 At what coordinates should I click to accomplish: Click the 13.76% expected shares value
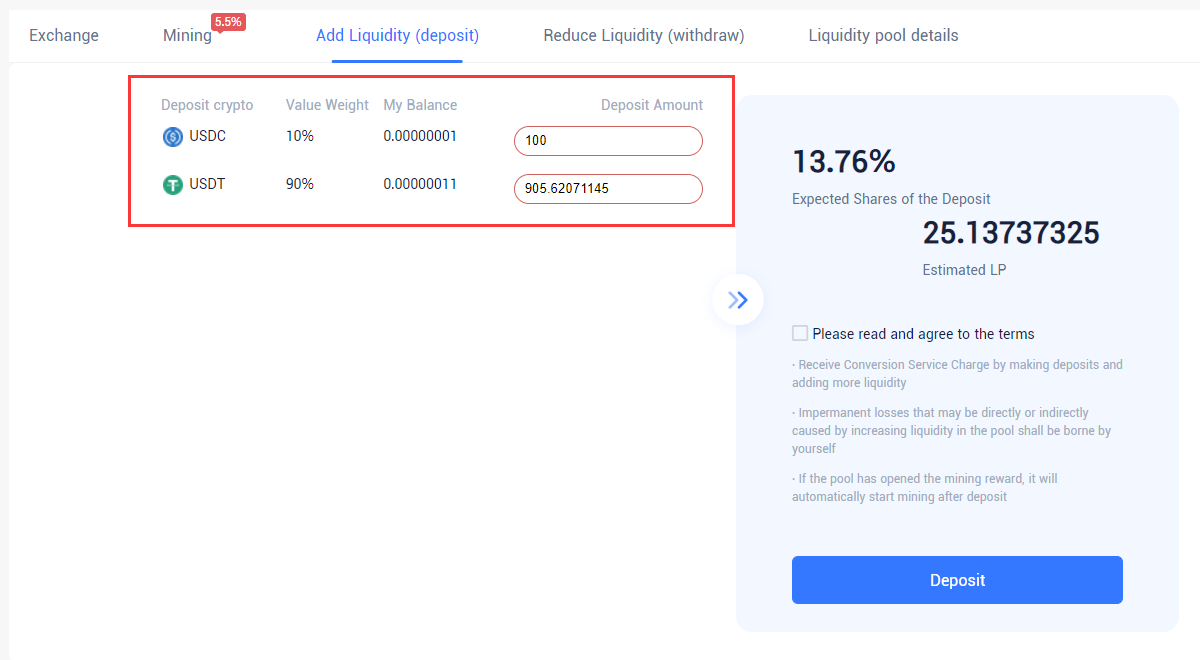point(844,161)
